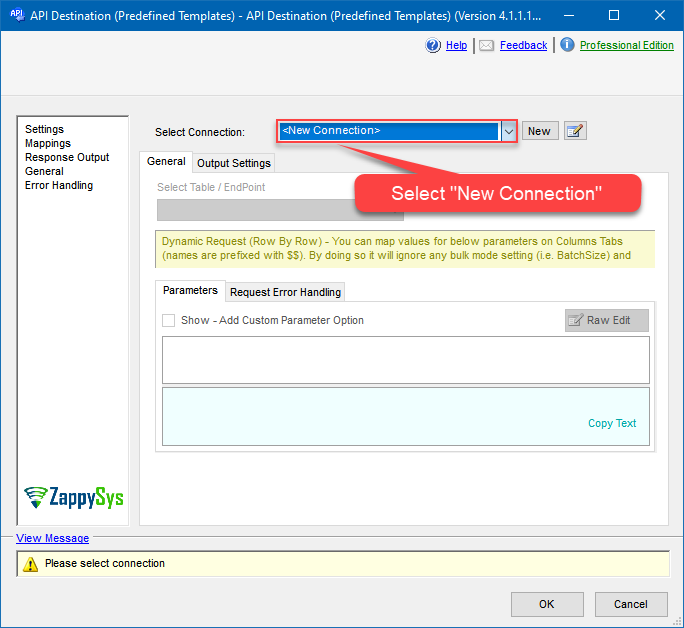Close the API Destination dialog
Viewport: 684px width, 628px height.
(660, 15)
